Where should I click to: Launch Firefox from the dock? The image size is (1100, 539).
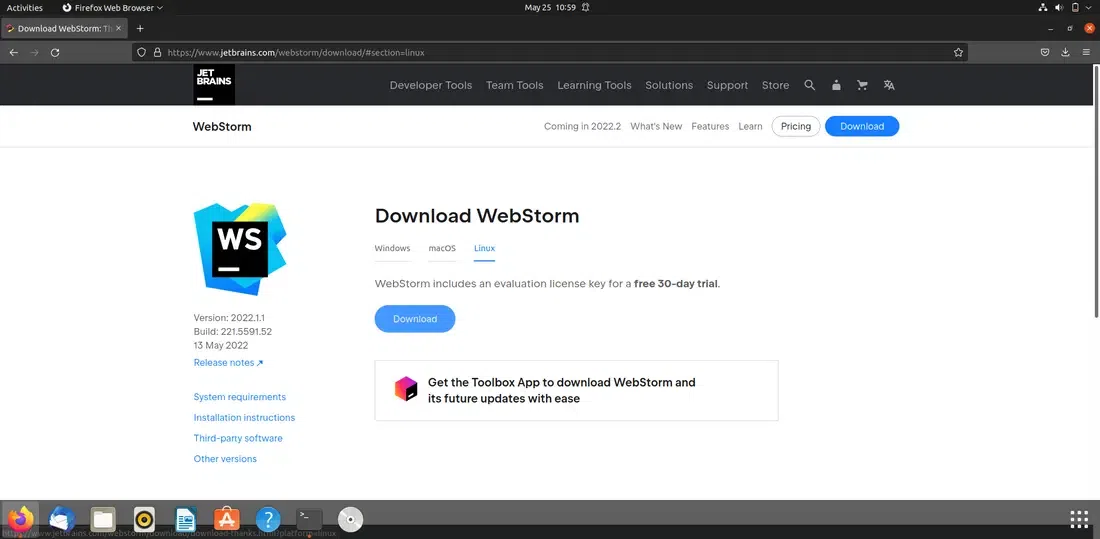coord(20,519)
